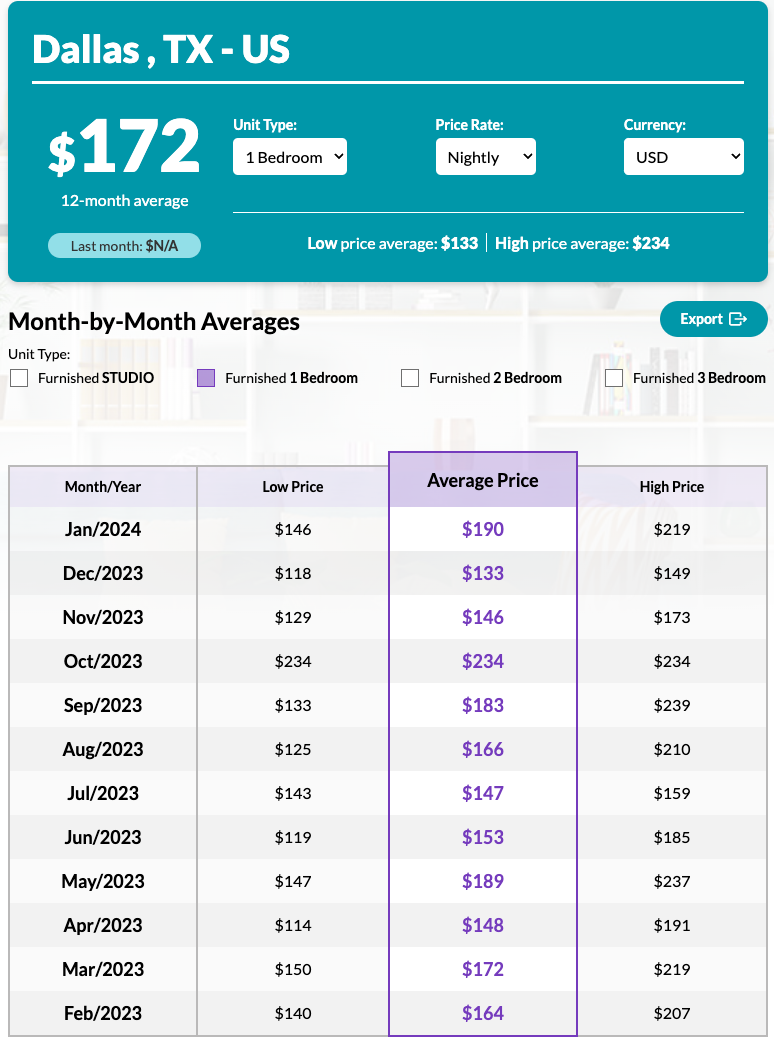
Task: Select the Apr/2023 row label
Action: point(103,925)
